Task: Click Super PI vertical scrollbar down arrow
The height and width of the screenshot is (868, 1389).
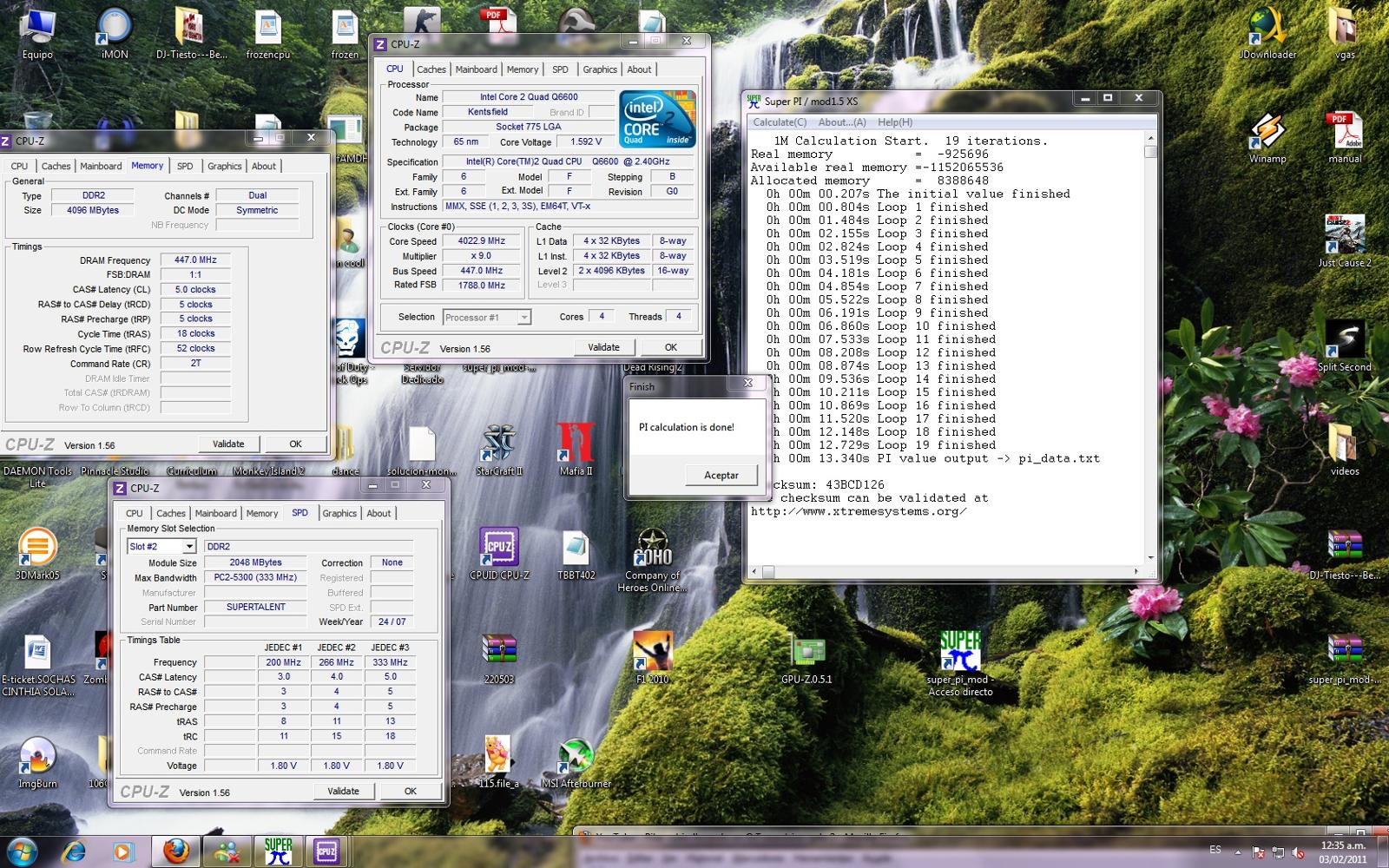Action: 1150,556
